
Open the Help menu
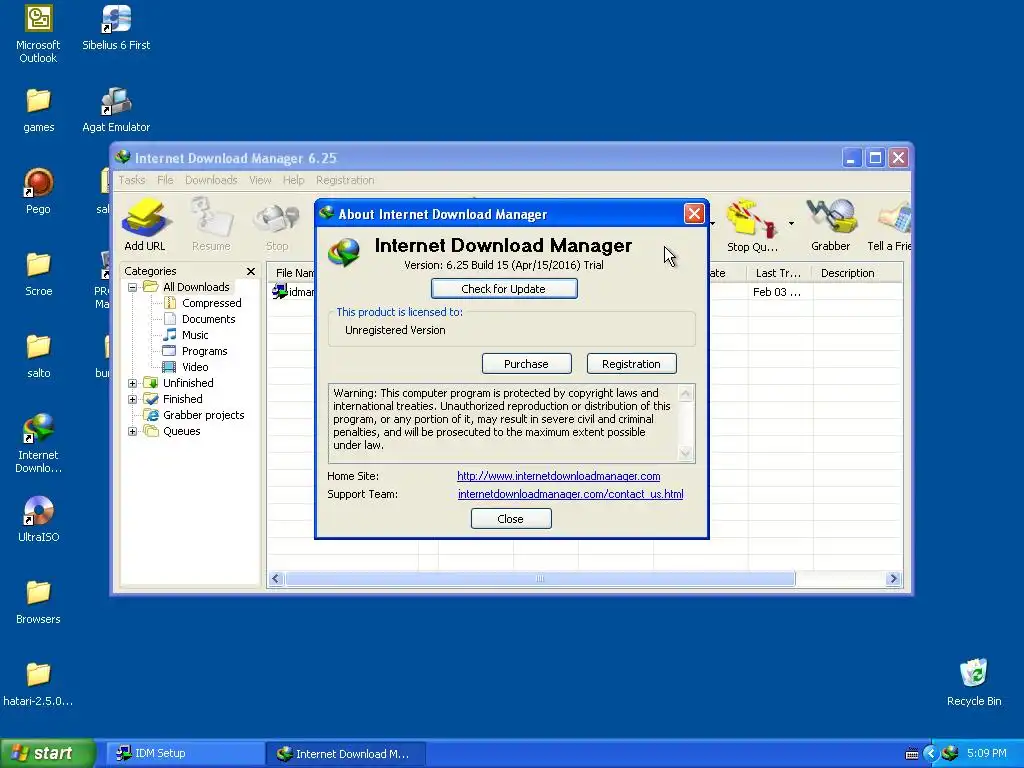pos(293,180)
